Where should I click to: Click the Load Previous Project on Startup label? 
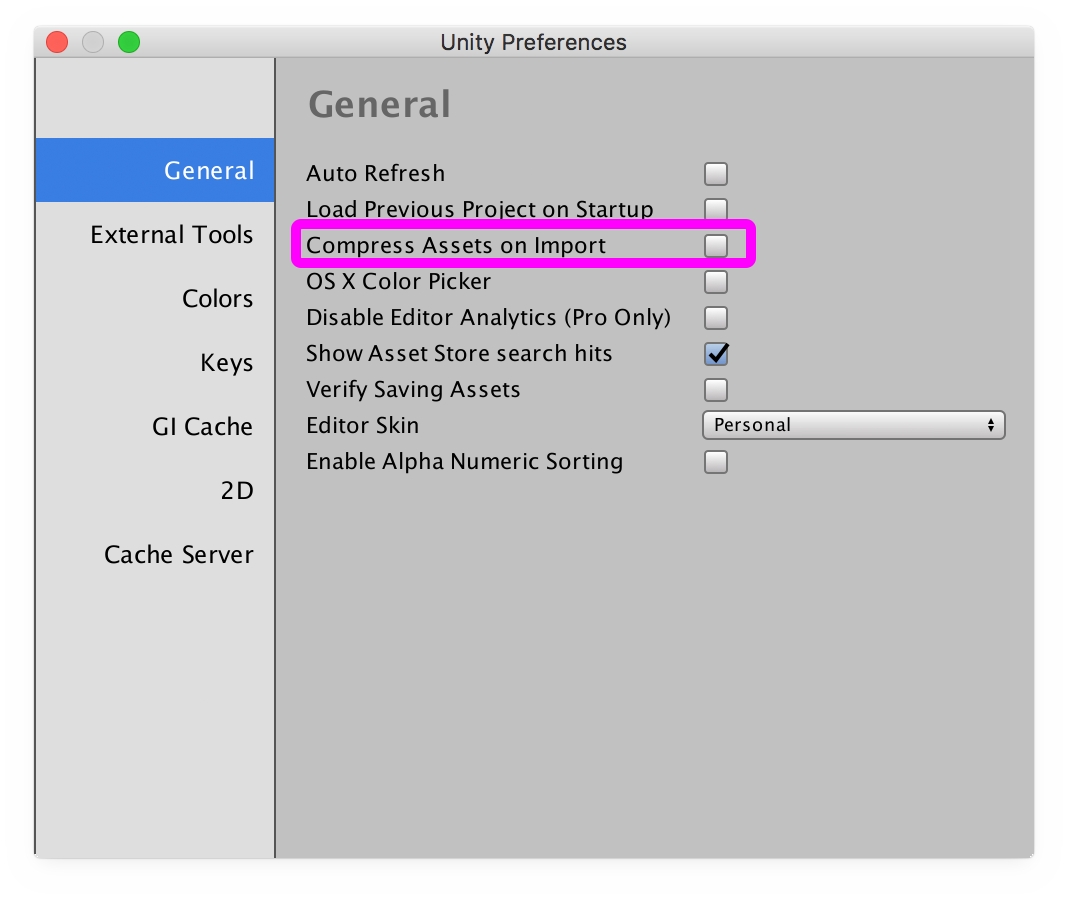pyautogui.click(x=480, y=209)
